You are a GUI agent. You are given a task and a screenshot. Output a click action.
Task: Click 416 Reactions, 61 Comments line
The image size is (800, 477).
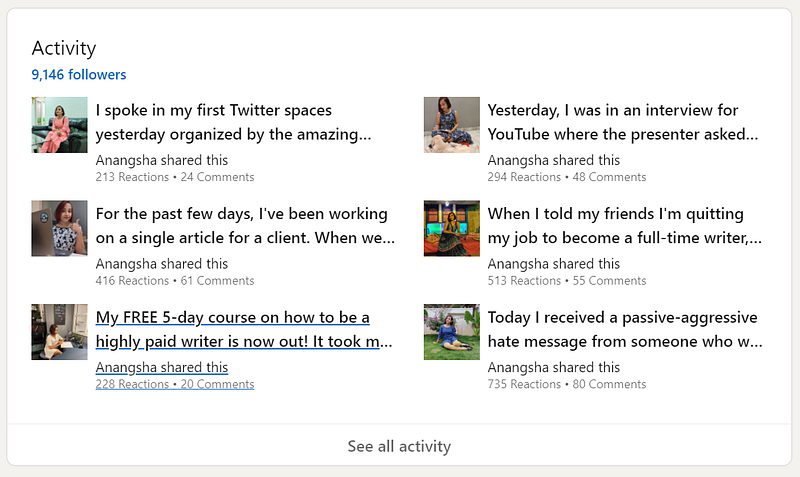tap(175, 281)
